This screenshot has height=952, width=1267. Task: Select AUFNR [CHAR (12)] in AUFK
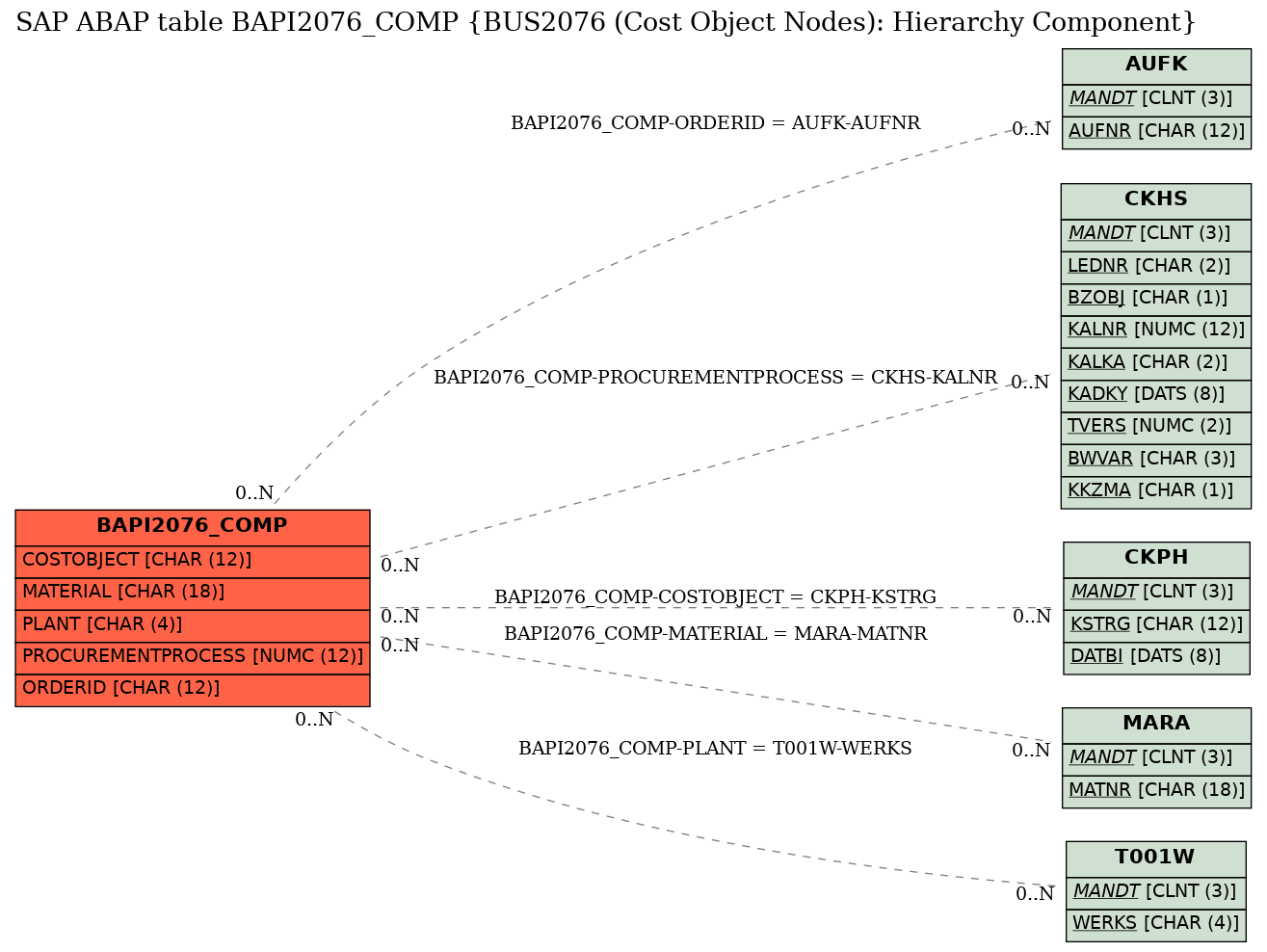(1156, 132)
